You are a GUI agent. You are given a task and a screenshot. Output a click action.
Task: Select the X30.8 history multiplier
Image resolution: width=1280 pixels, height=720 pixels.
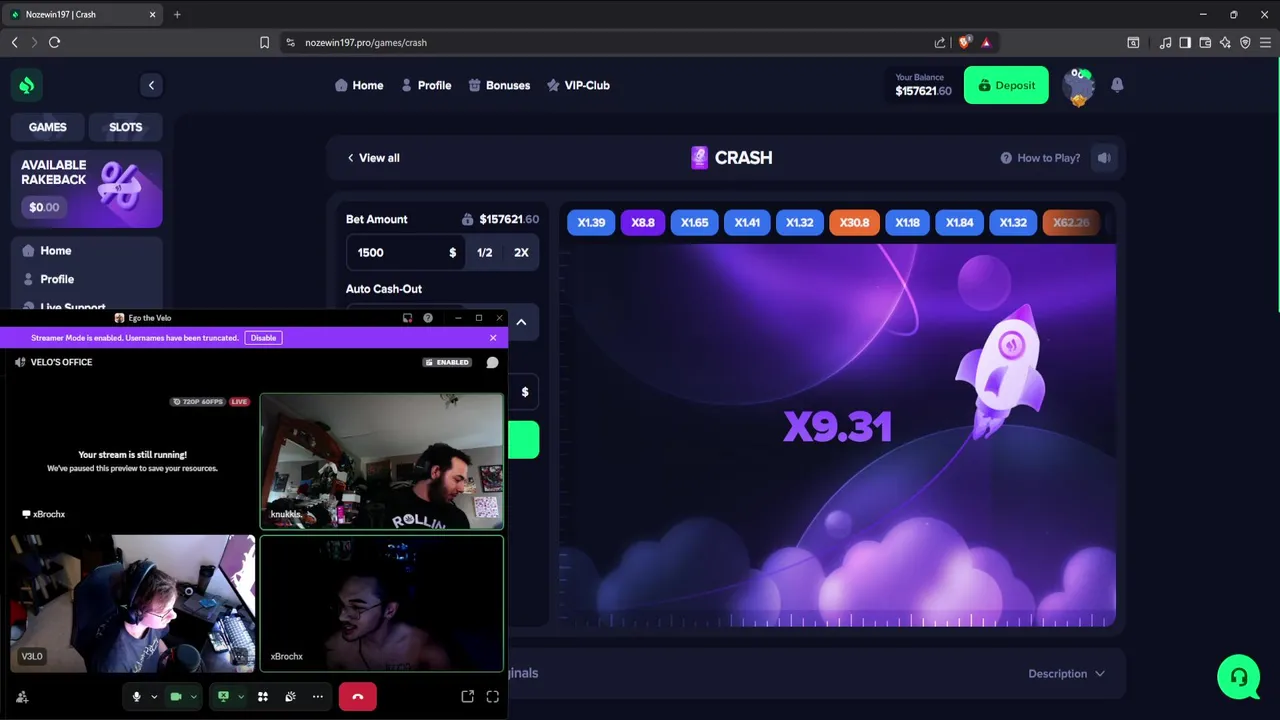(854, 222)
